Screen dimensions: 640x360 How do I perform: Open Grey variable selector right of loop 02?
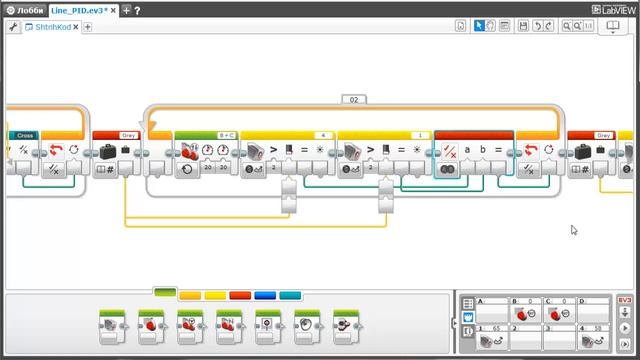tap(604, 135)
